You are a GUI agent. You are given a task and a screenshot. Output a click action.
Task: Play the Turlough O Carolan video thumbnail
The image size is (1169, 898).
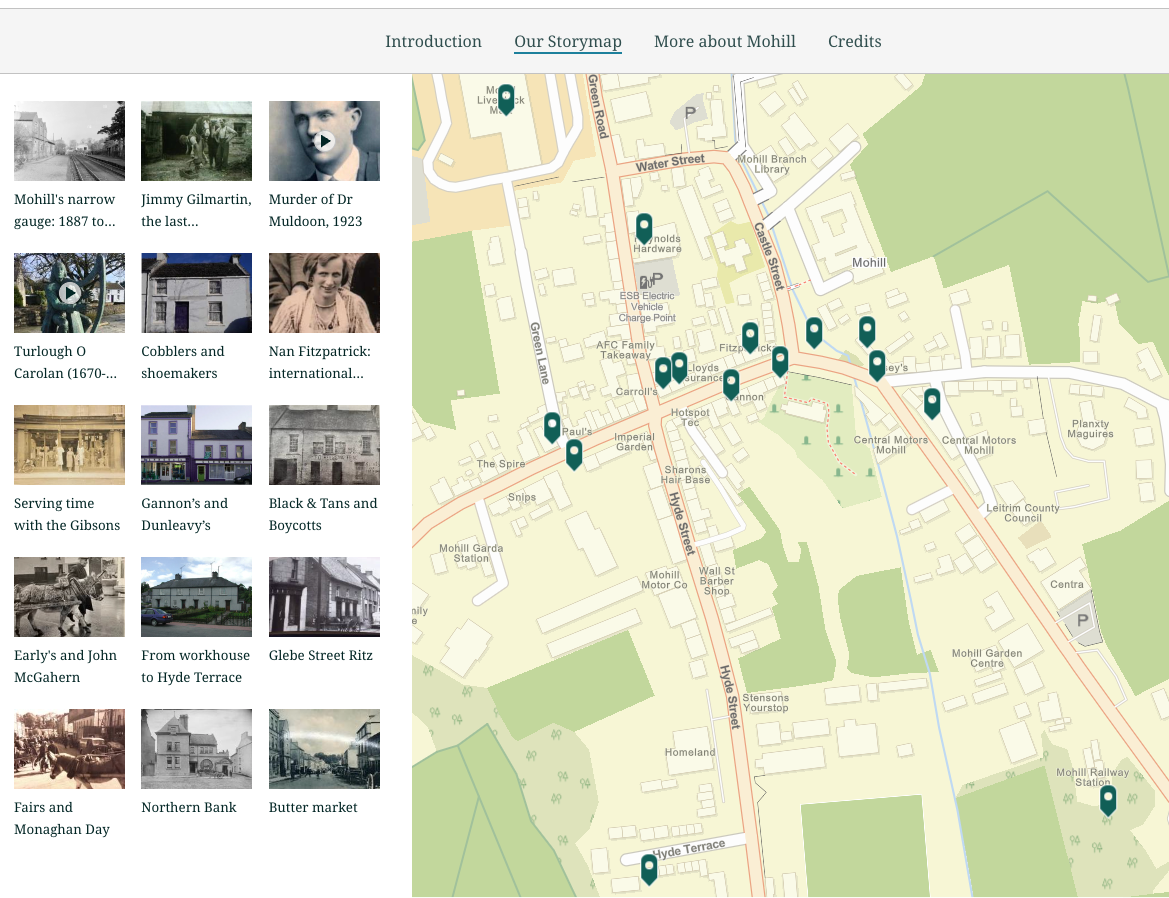69,293
